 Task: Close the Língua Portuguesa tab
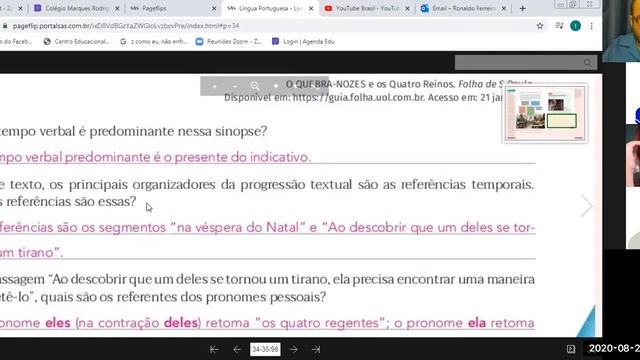pyautogui.click(x=311, y=8)
